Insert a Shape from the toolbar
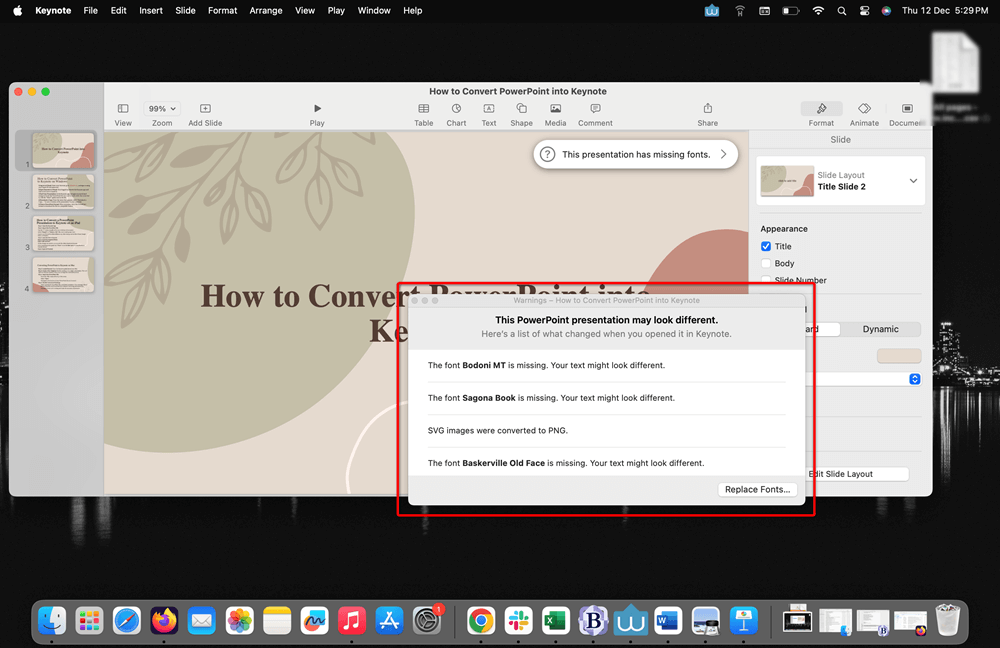The width and height of the screenshot is (1000, 648). pos(521,111)
